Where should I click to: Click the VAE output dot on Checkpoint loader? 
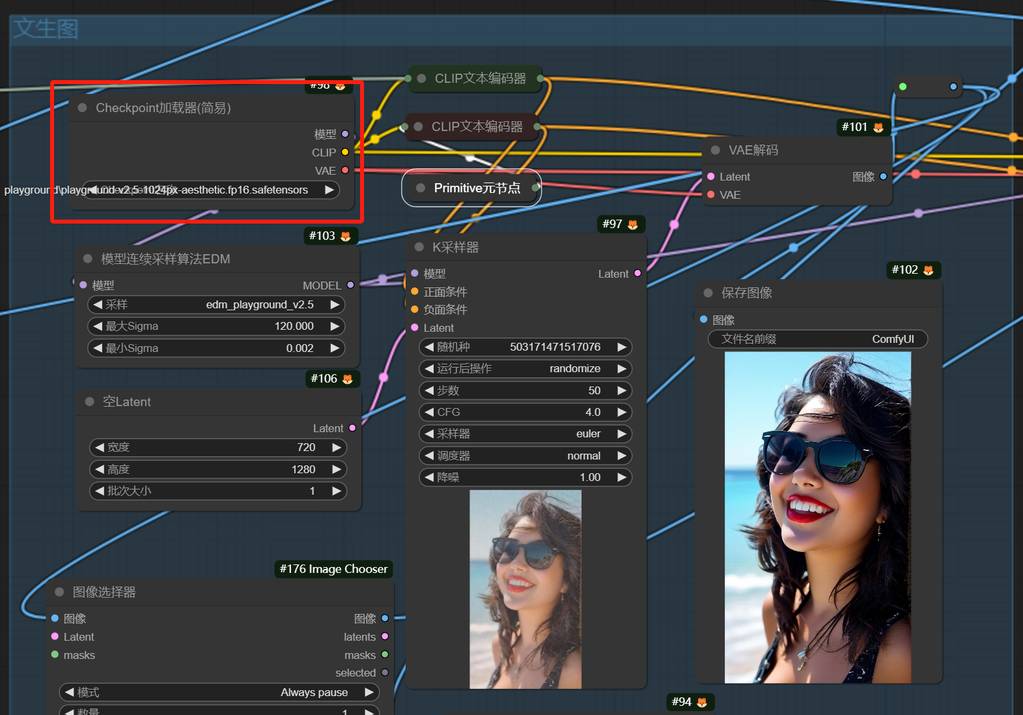pyautogui.click(x=345, y=171)
